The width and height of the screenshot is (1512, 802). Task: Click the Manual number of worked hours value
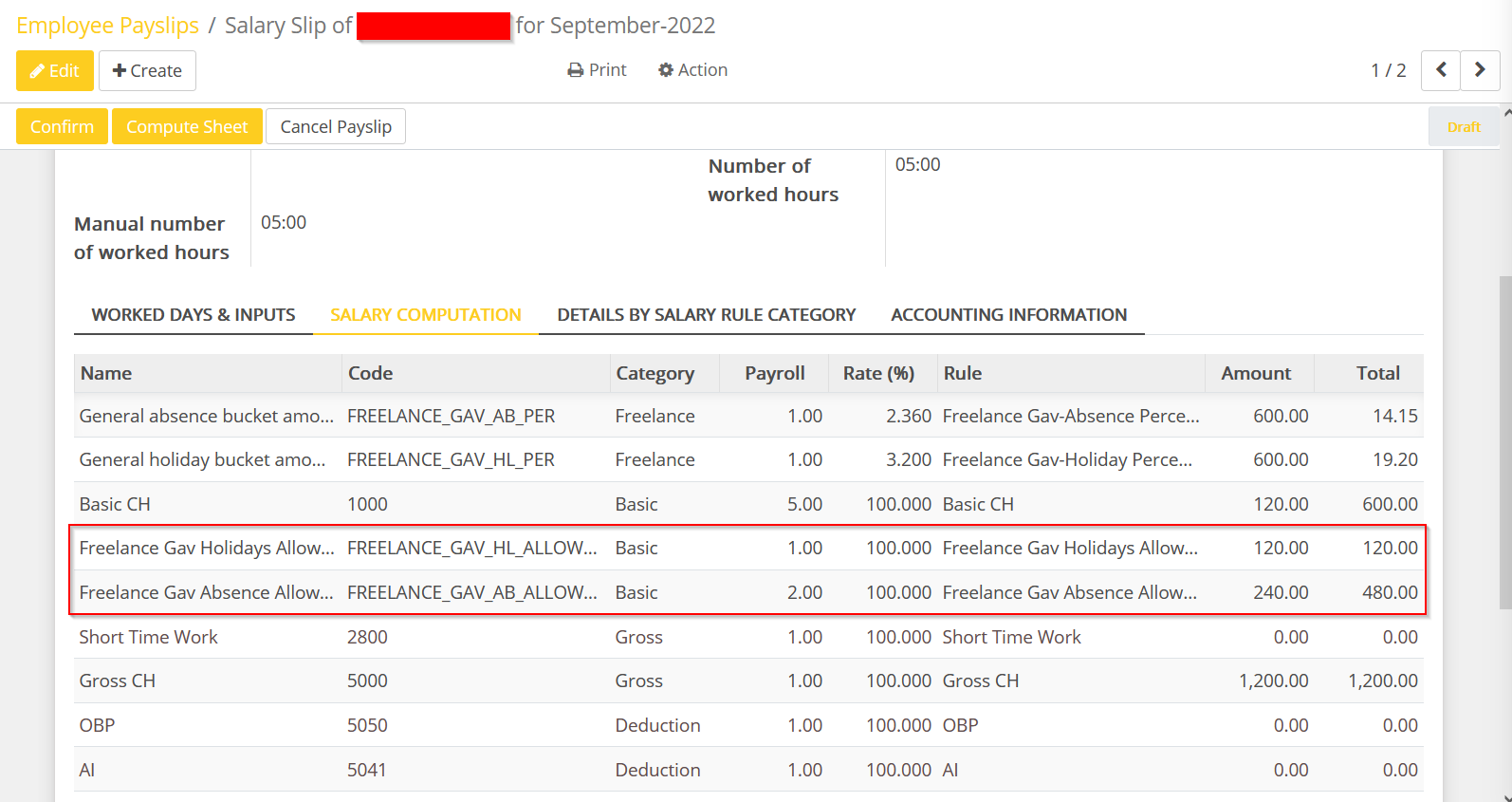tap(284, 222)
